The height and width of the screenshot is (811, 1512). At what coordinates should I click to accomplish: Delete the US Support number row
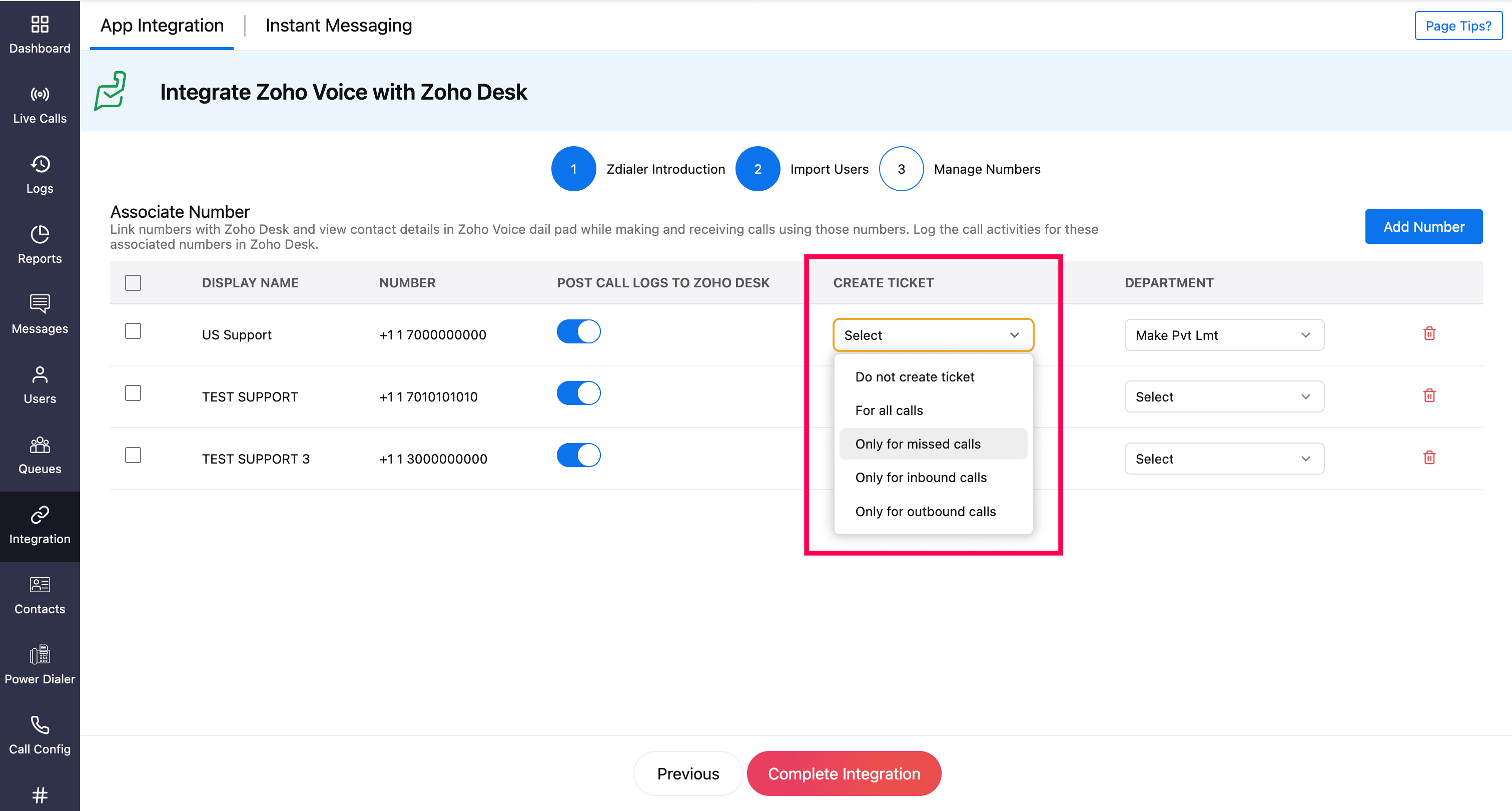[1429, 333]
